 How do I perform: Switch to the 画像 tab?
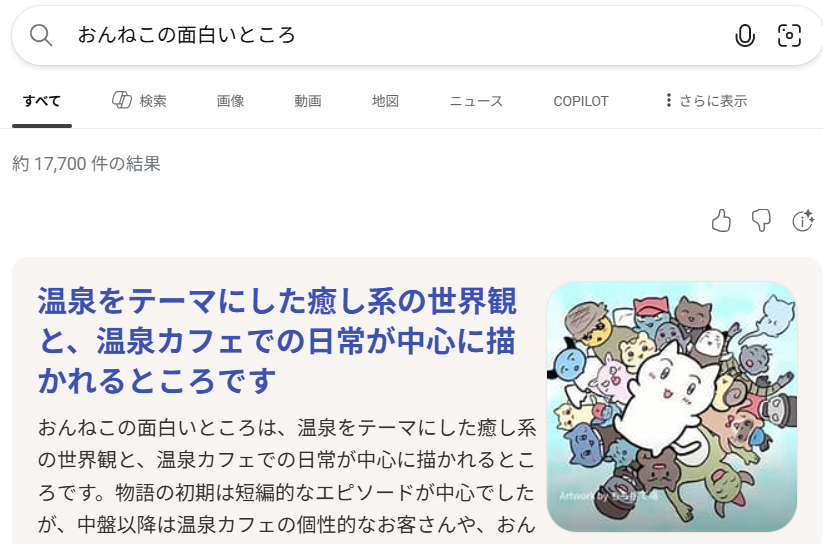pyautogui.click(x=230, y=101)
